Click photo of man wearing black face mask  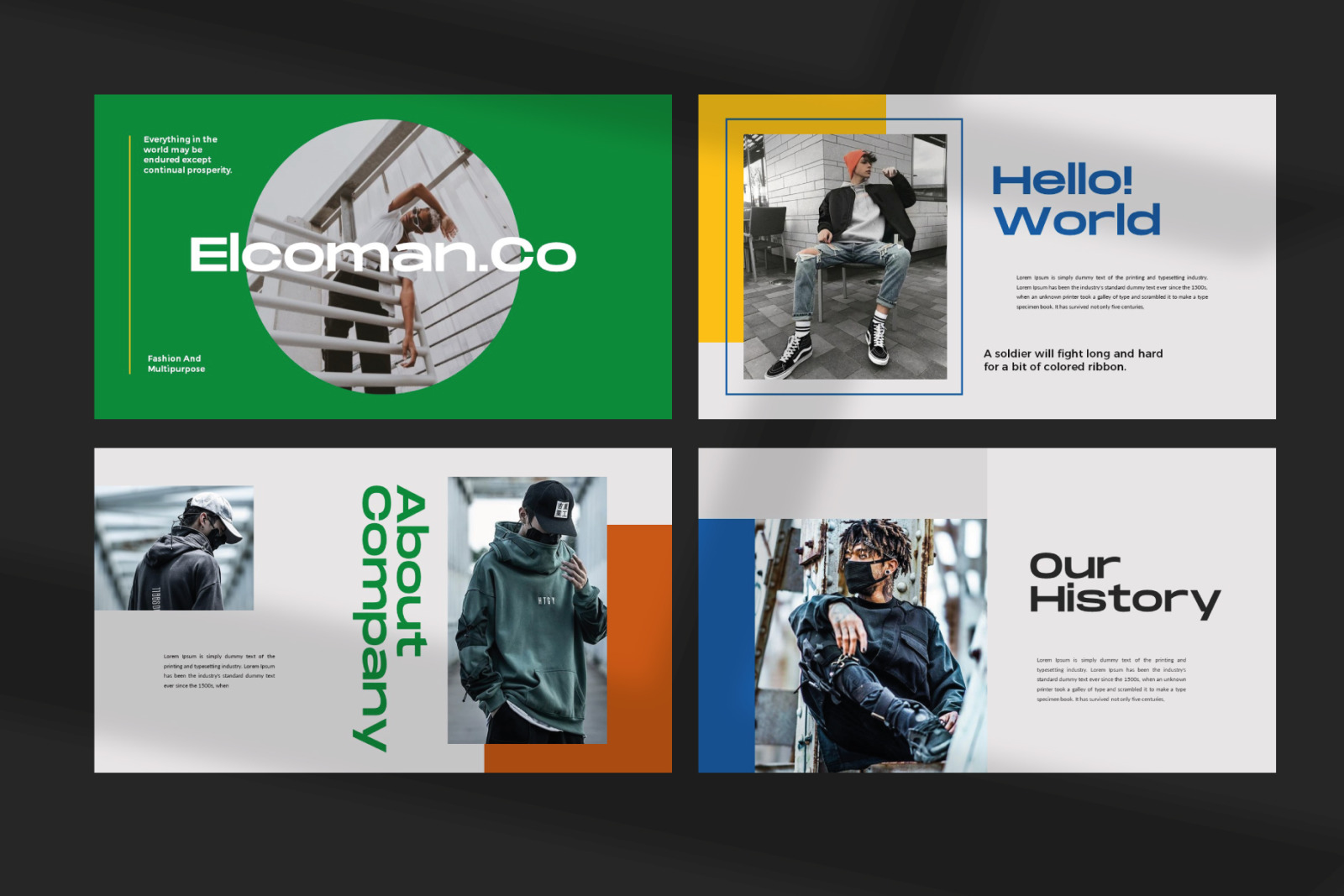click(869, 645)
